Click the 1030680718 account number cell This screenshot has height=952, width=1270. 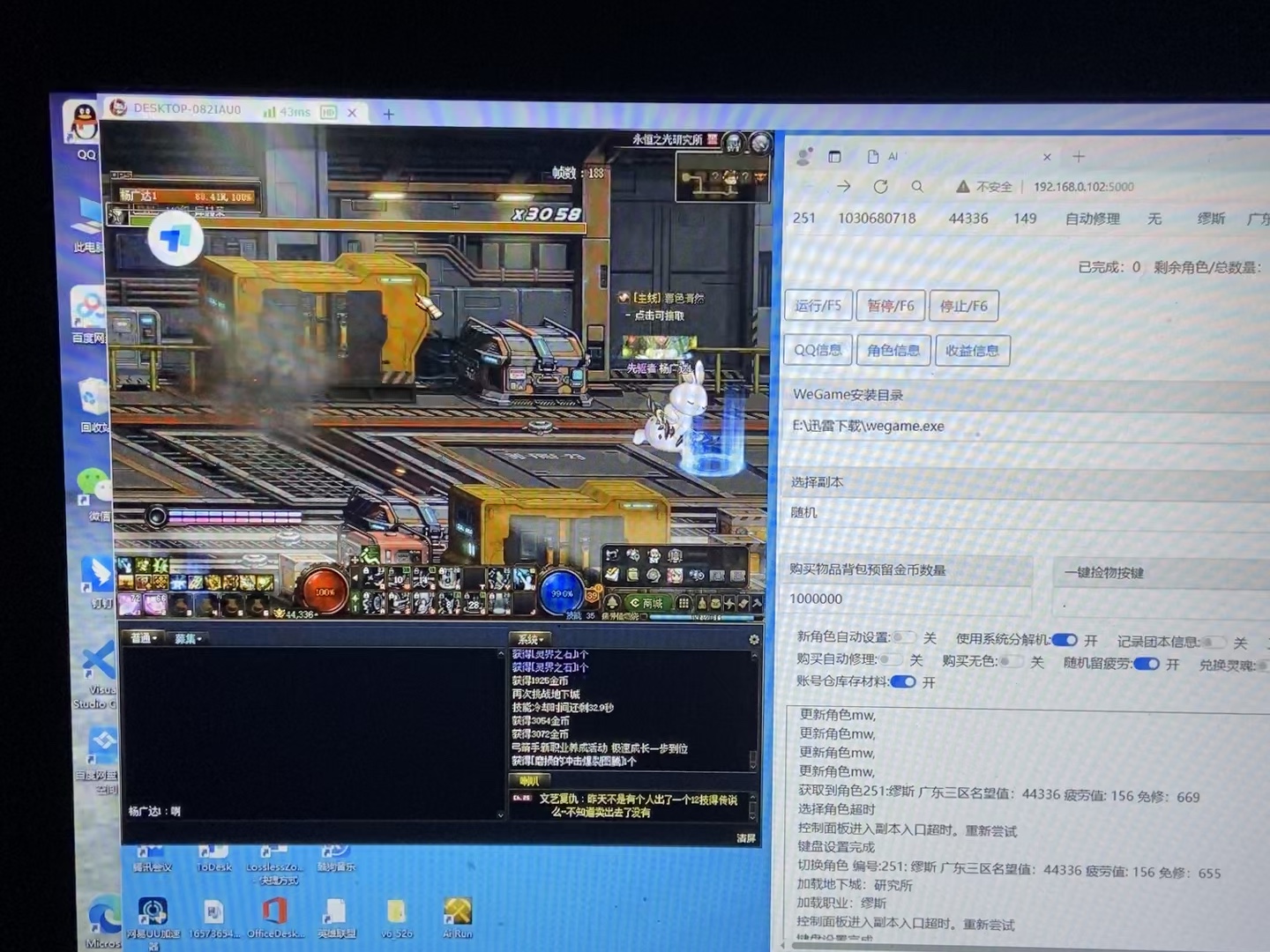click(x=877, y=218)
